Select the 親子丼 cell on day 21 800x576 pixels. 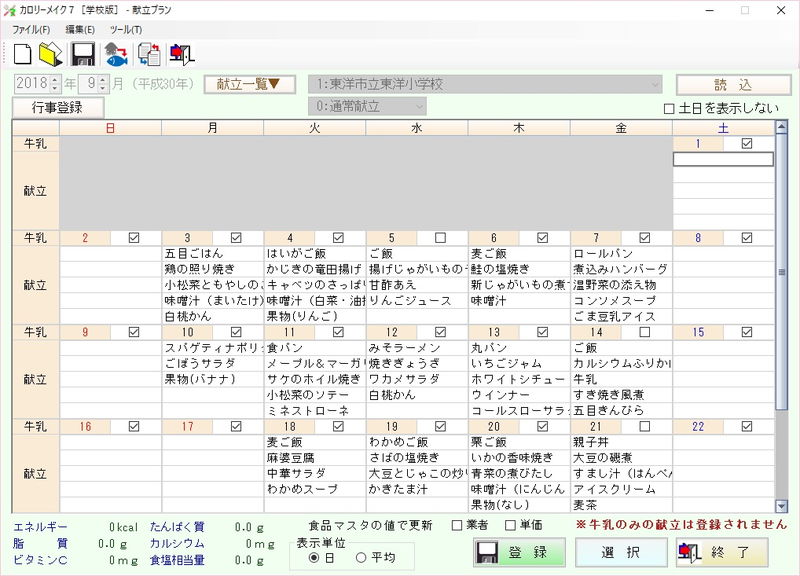[621, 442]
